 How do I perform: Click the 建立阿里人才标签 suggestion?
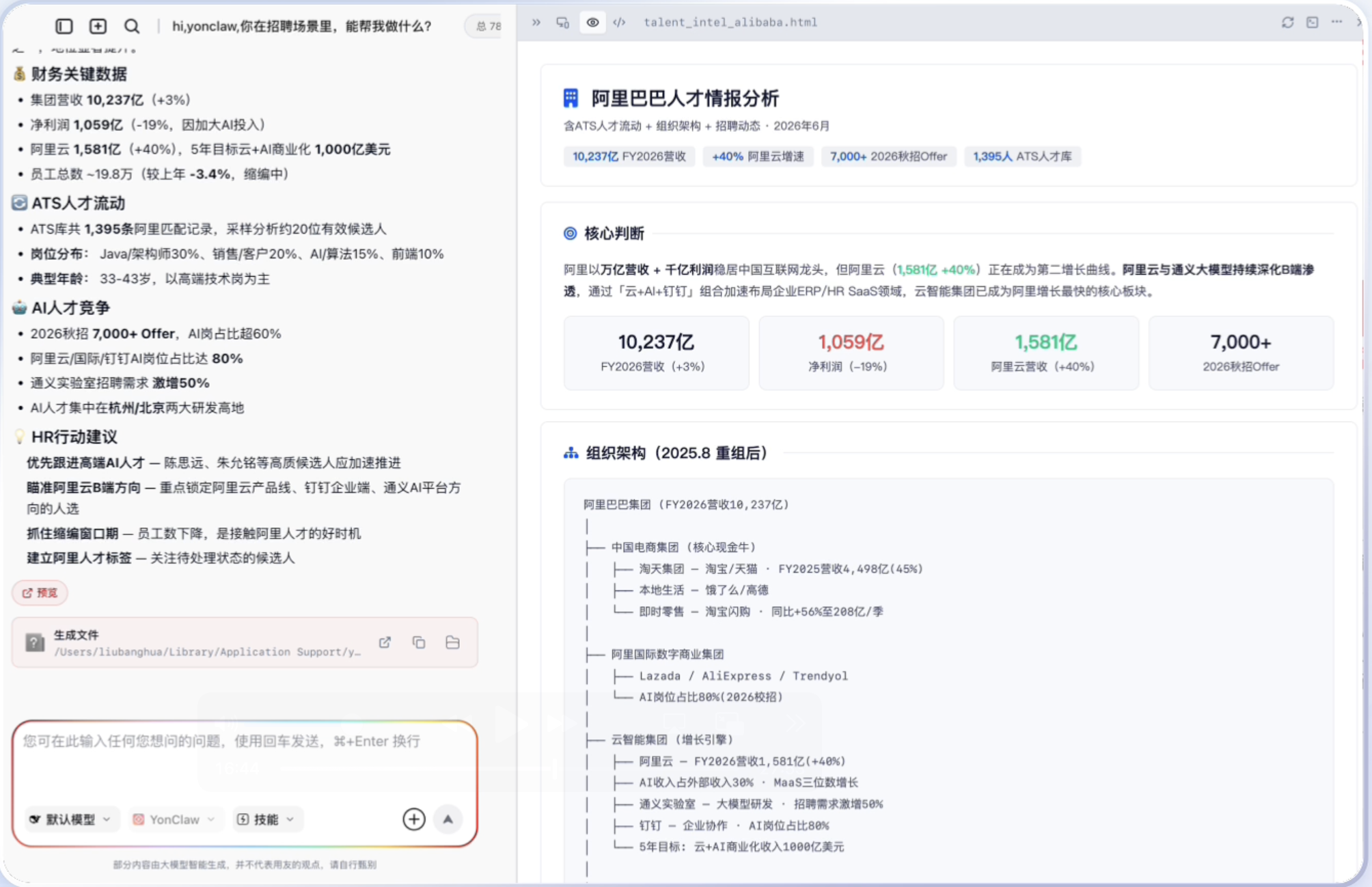pos(161,558)
